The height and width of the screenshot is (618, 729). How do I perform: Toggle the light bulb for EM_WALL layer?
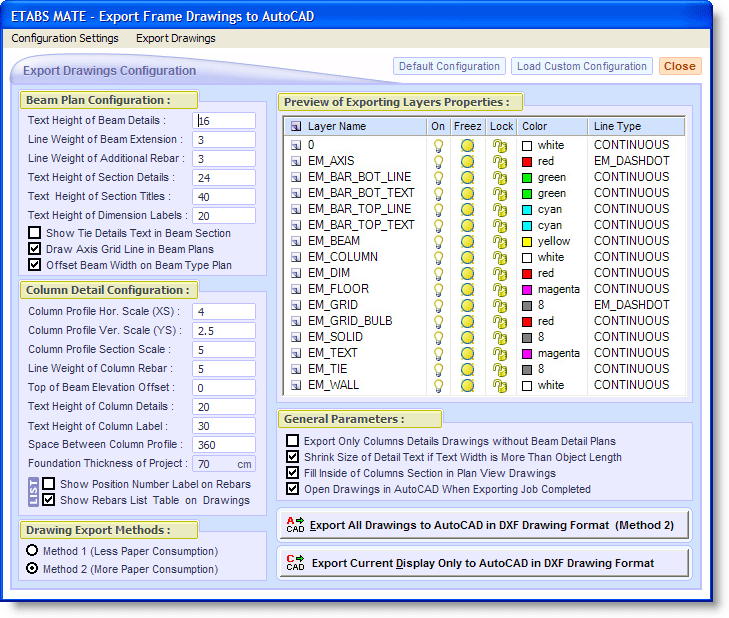[438, 385]
